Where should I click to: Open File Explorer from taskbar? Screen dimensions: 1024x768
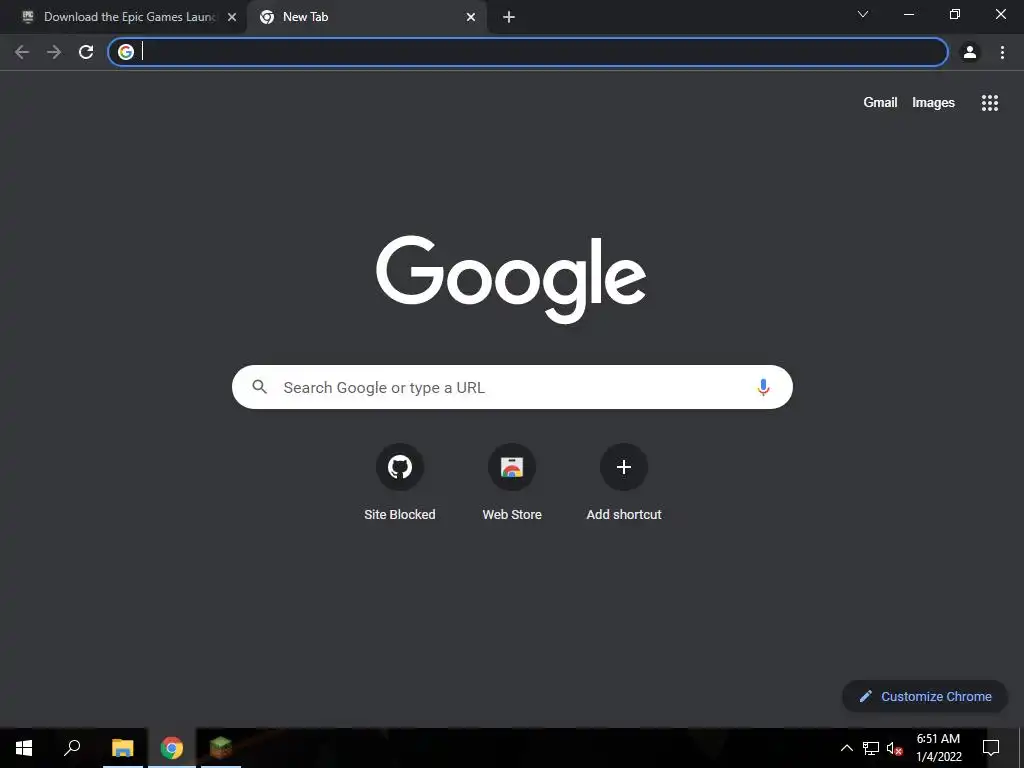[123, 748]
